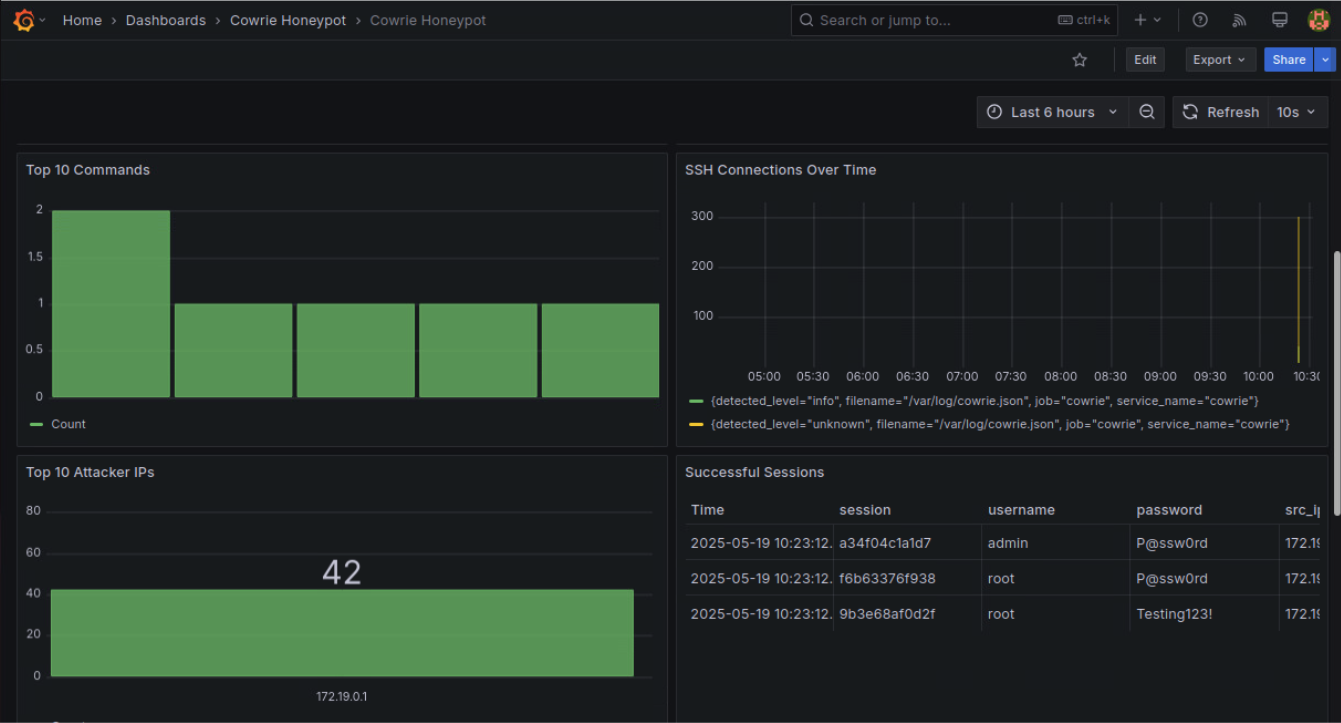Click the Top 10 Commands panel title
Viewport: 1341px width, 723px height.
[88, 170]
